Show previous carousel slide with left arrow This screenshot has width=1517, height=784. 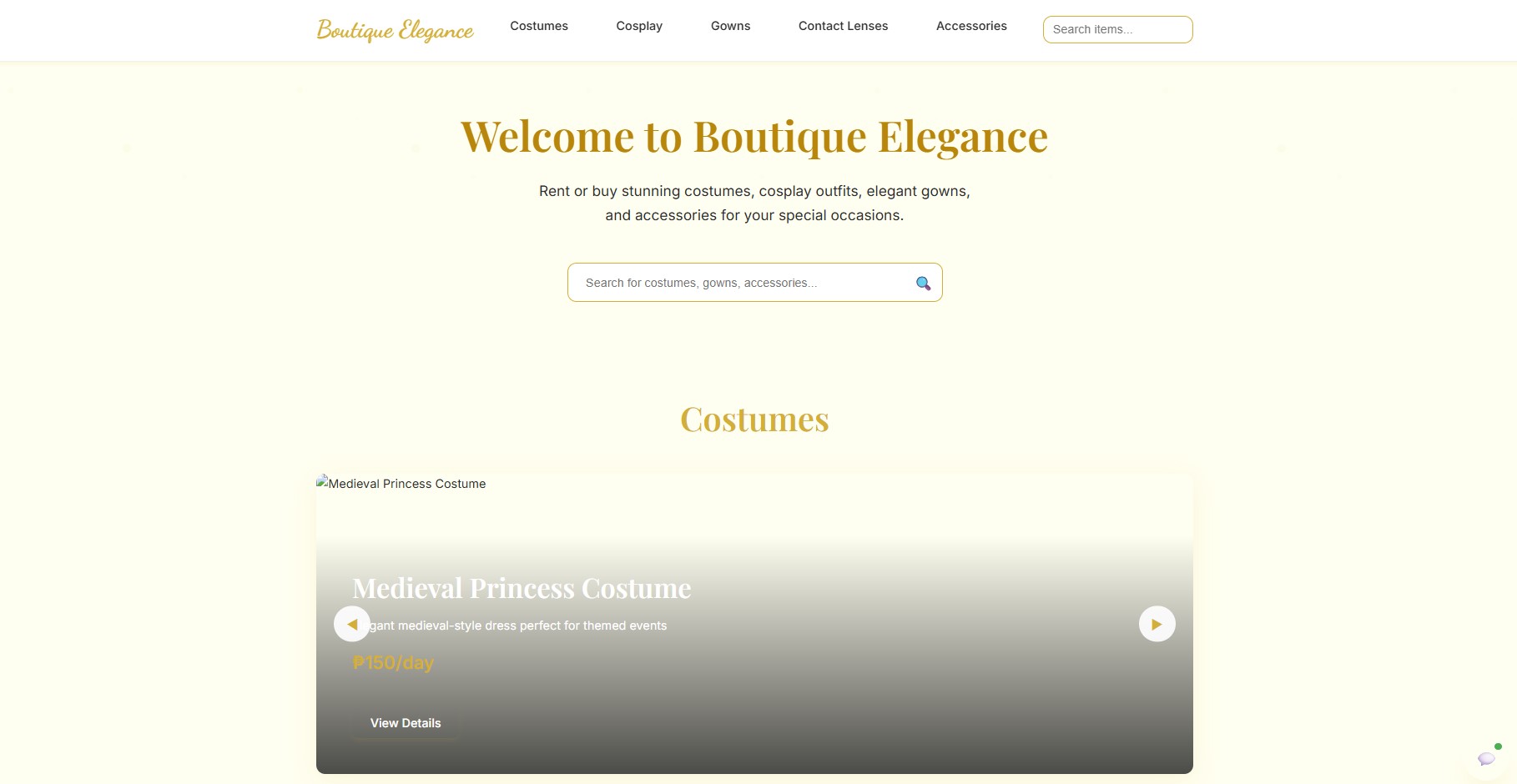pos(352,624)
